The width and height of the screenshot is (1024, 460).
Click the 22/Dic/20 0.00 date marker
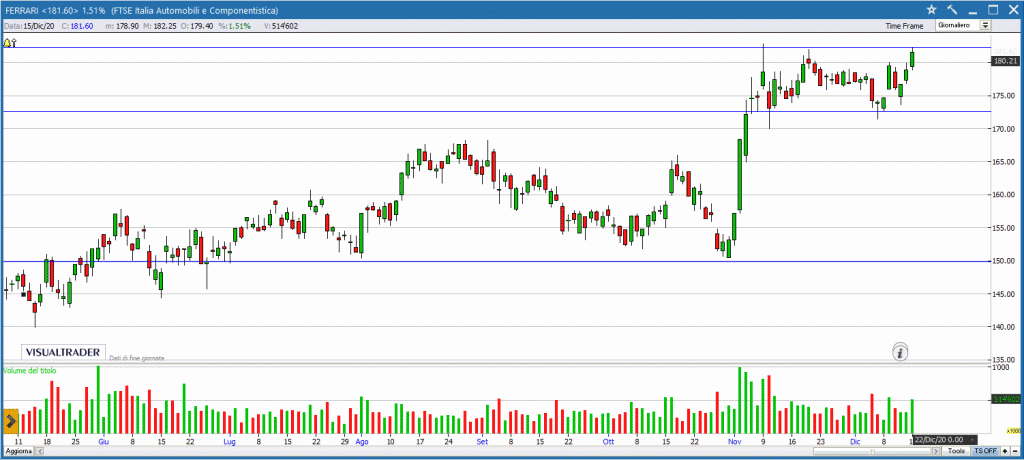click(x=945, y=440)
